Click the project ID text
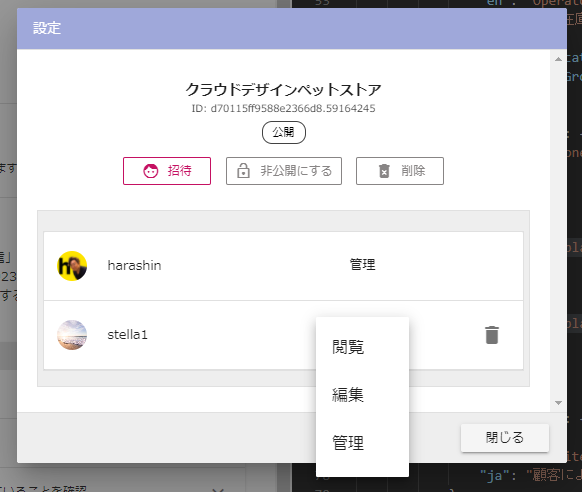582x492 pixels. coord(284,108)
